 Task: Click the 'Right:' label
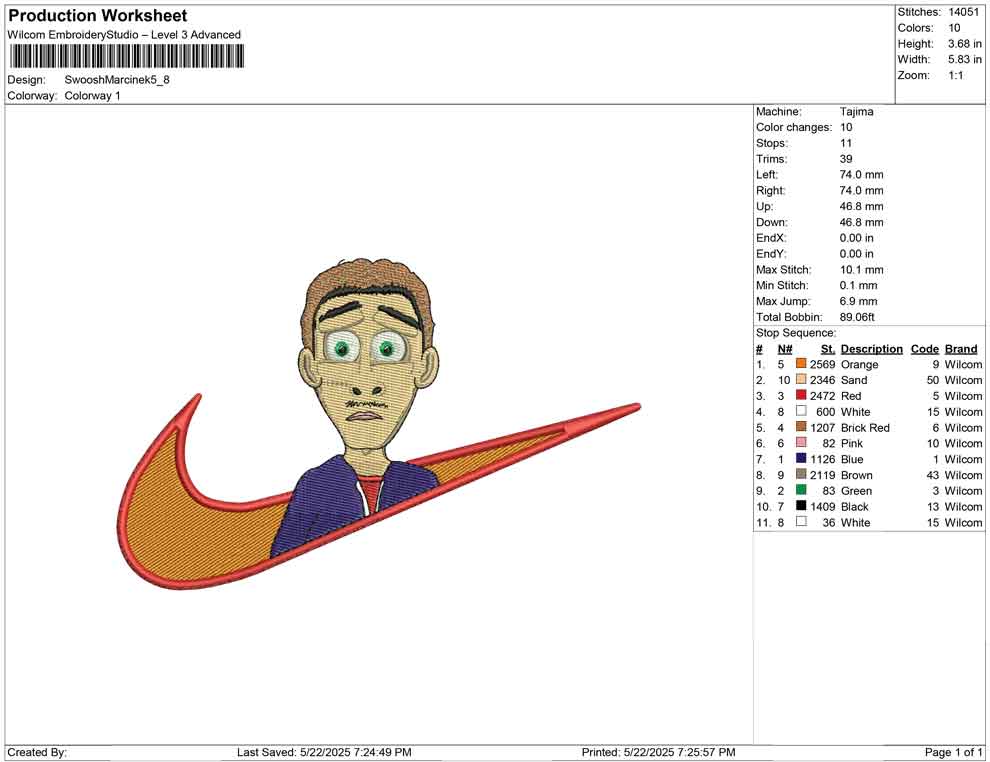(x=771, y=190)
